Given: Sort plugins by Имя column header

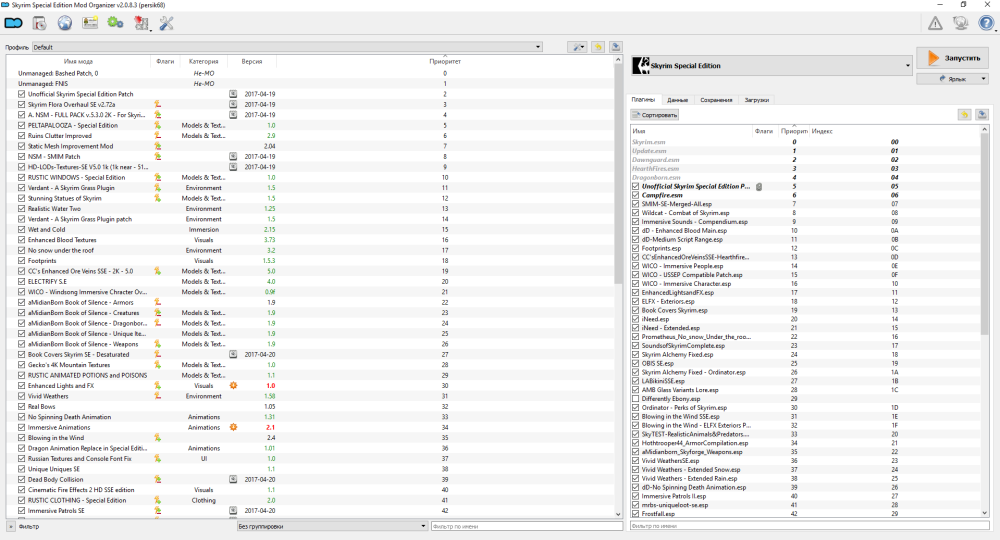Looking at the screenshot, I should pos(692,131).
